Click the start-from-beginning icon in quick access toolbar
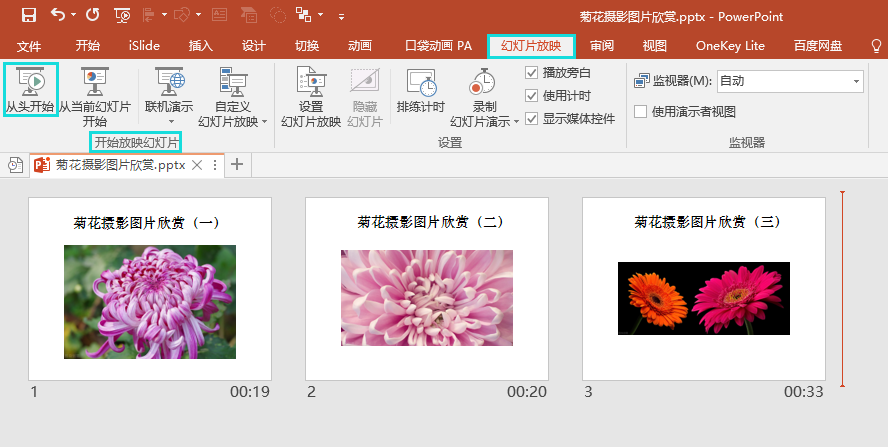Viewport: 888px width, 447px height. [x=122, y=15]
